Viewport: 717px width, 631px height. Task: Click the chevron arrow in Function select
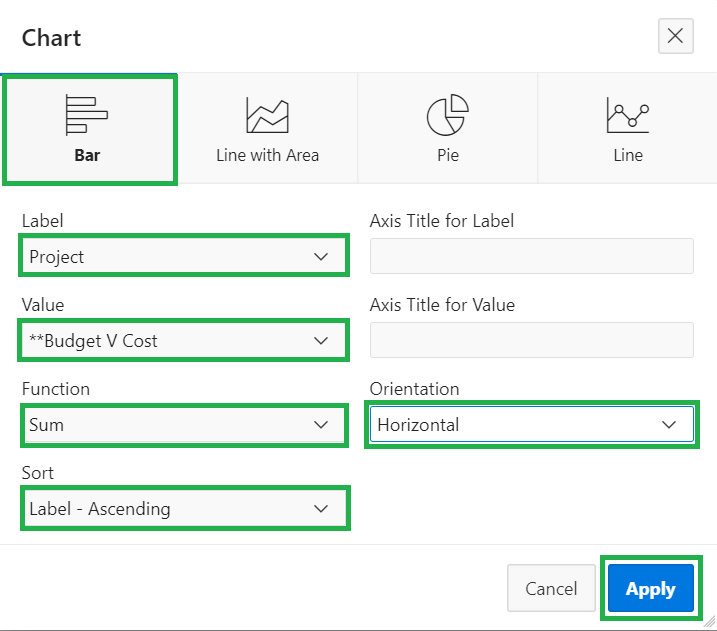pyautogui.click(x=321, y=425)
